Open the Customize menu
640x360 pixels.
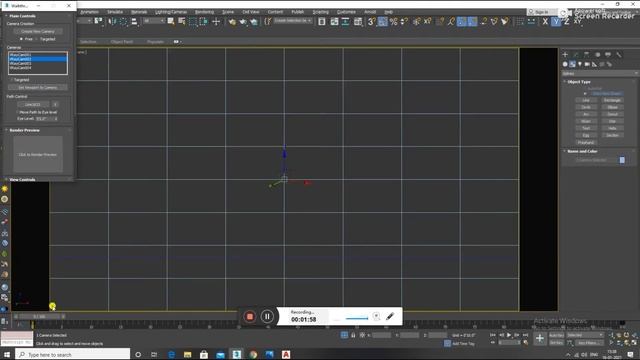(x=346, y=12)
